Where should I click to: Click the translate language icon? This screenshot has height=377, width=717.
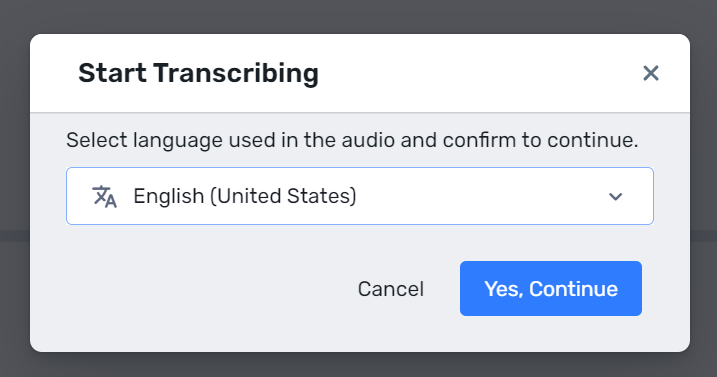105,196
